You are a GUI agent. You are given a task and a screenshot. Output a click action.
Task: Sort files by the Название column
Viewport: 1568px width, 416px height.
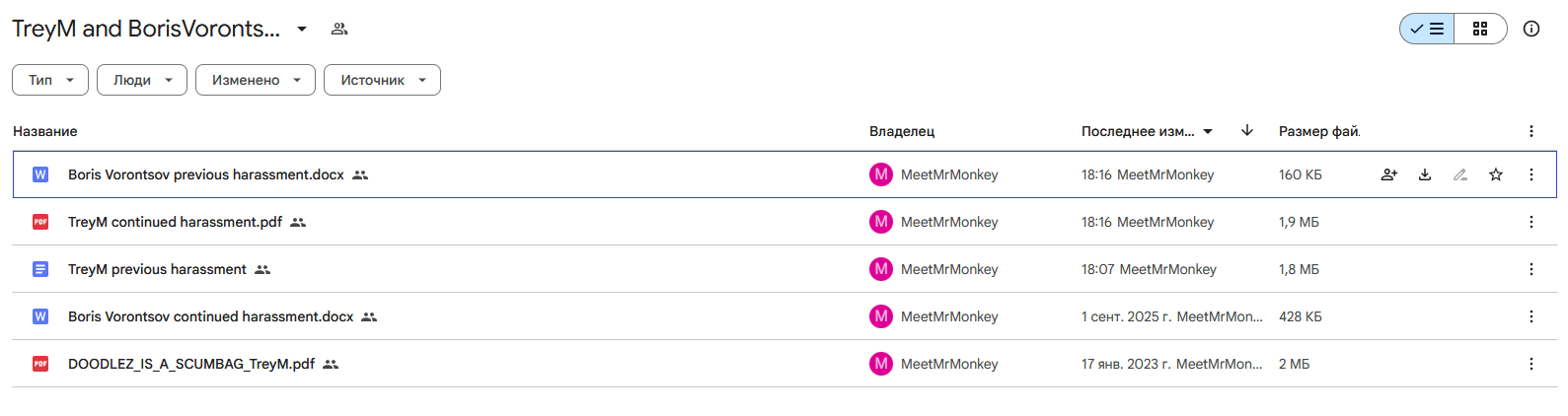pos(45,131)
